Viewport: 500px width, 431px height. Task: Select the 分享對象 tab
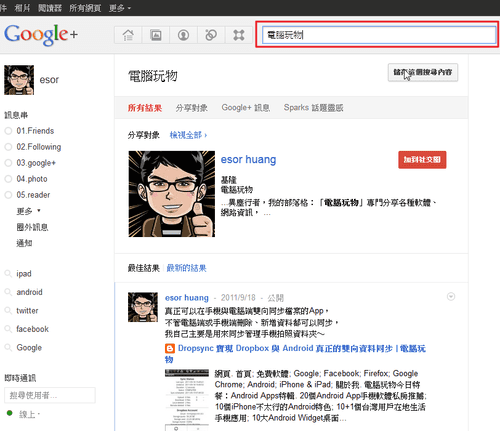pyautogui.click(x=192, y=108)
